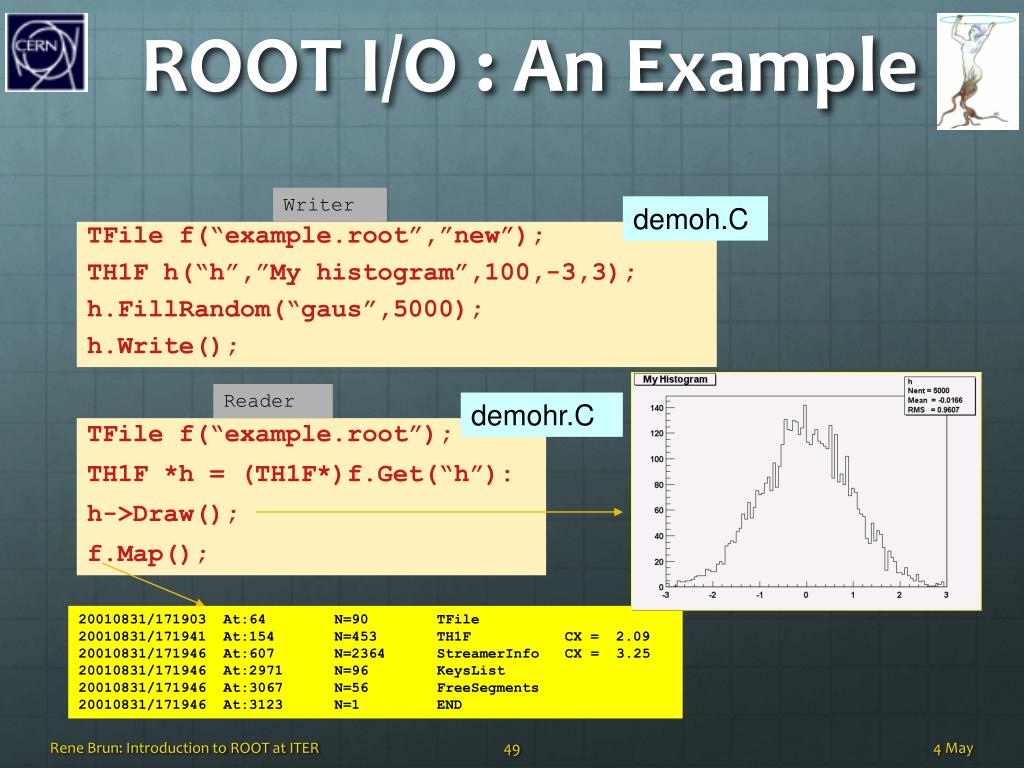Click the At:2971 address value

click(x=253, y=670)
